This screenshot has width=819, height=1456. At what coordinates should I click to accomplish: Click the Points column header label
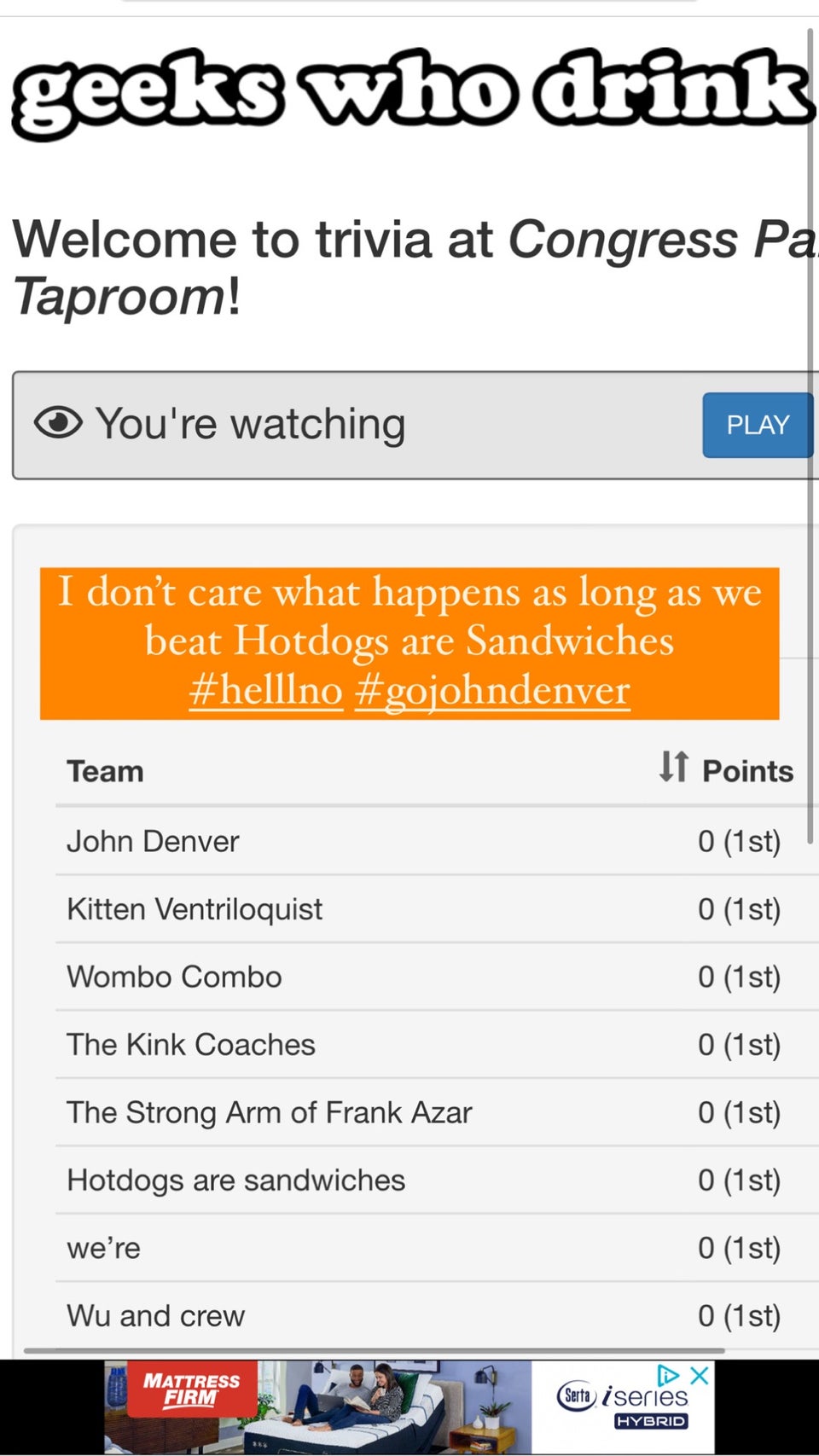pyautogui.click(x=747, y=771)
